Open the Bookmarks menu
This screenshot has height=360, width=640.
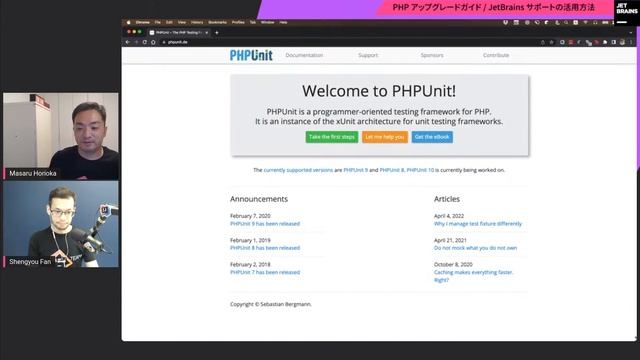click(218, 22)
